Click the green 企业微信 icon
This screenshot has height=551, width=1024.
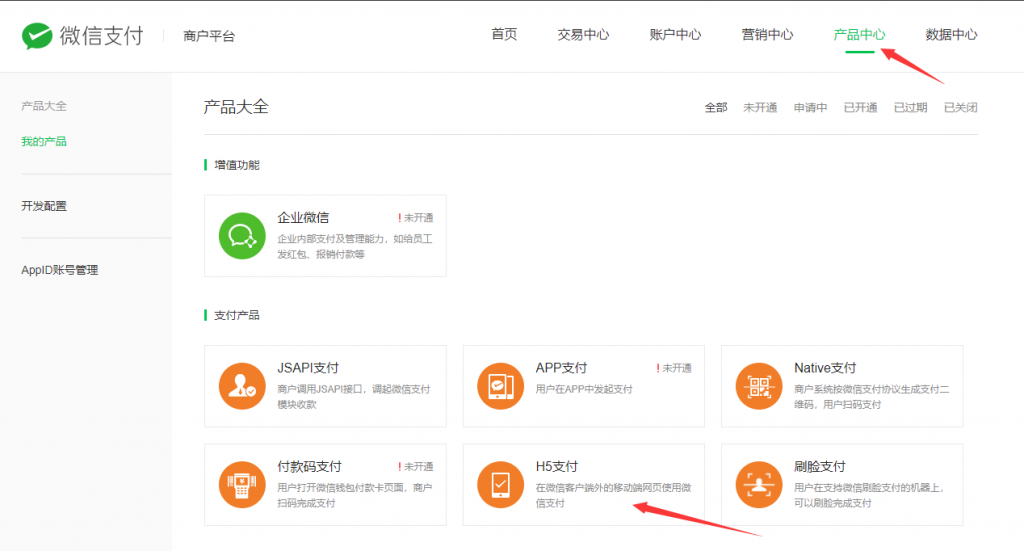242,236
